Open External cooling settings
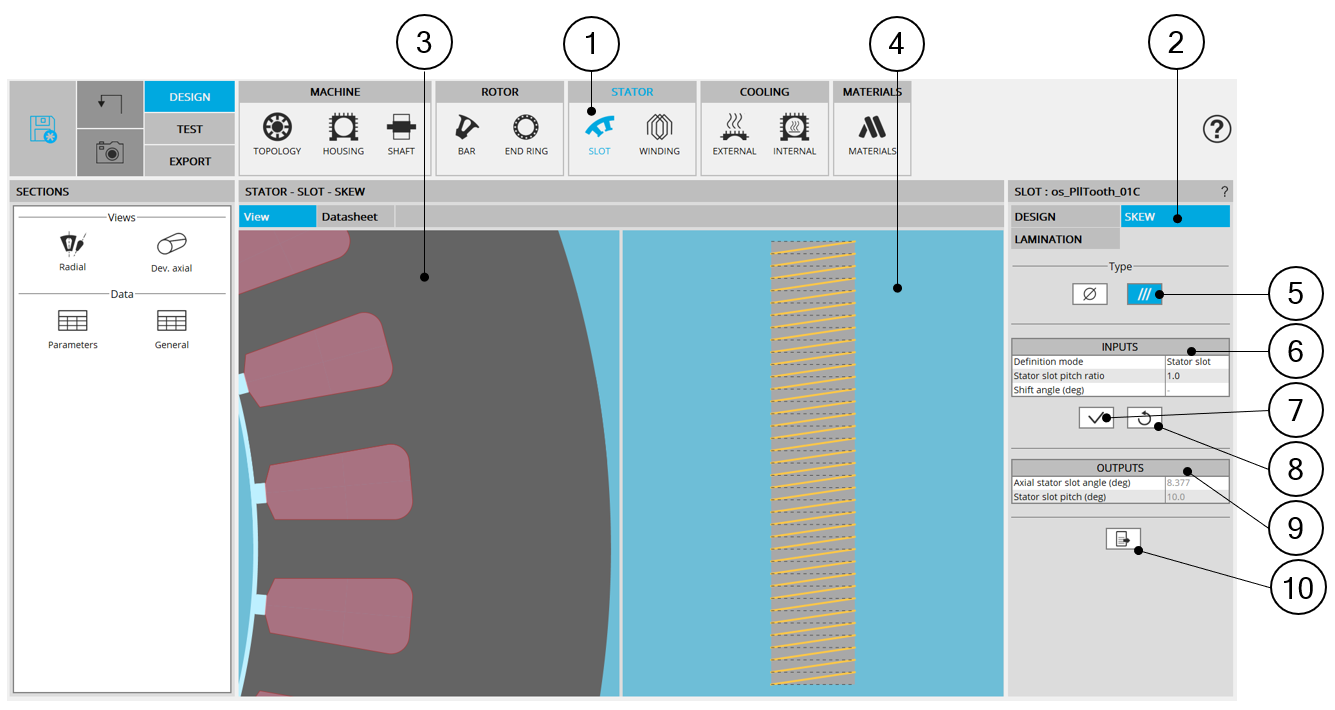This screenshot has width=1335, height=710. point(734,135)
